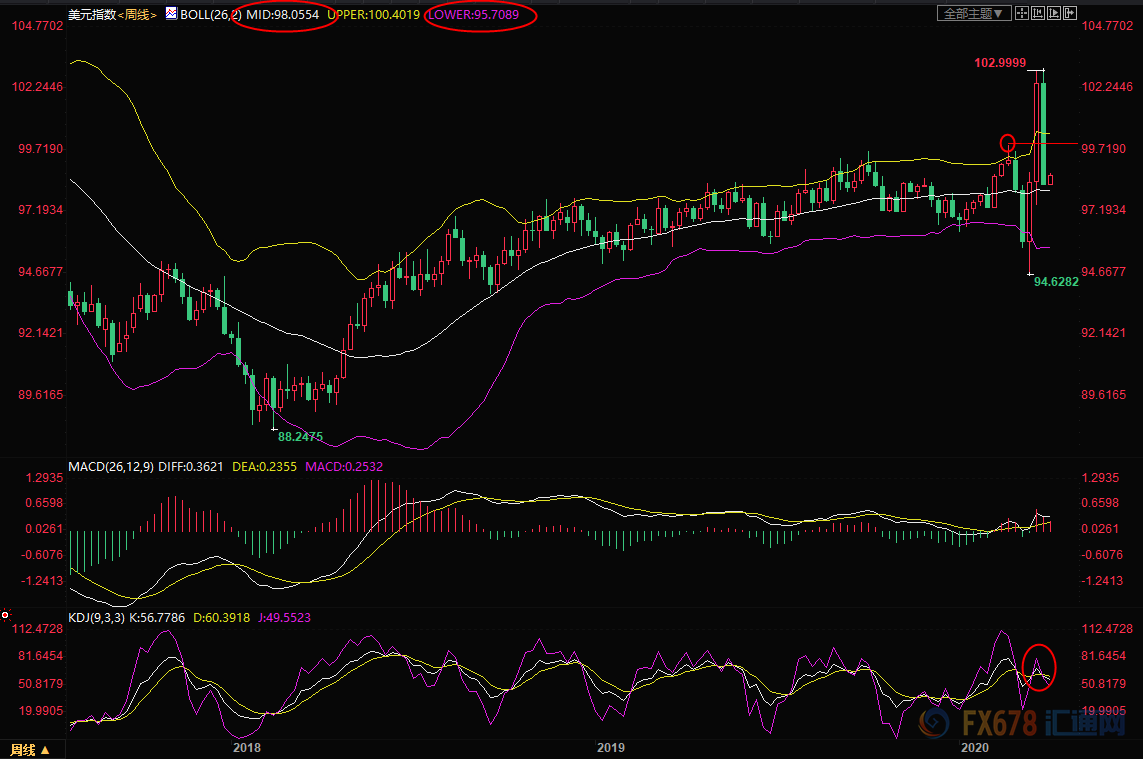Click the 102.9999 high price label

[x=1000, y=63]
